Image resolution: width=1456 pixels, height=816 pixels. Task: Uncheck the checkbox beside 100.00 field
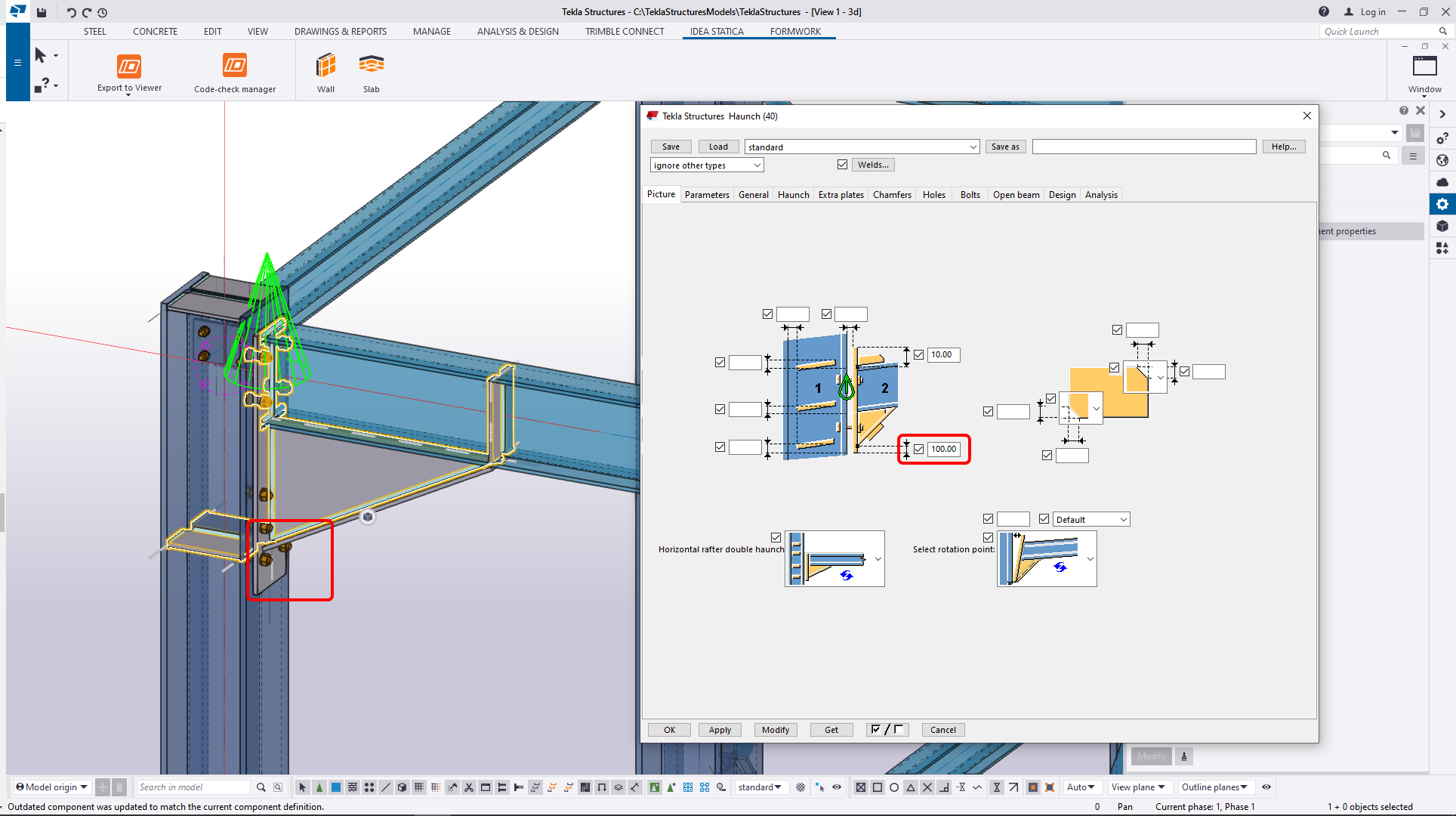point(919,449)
